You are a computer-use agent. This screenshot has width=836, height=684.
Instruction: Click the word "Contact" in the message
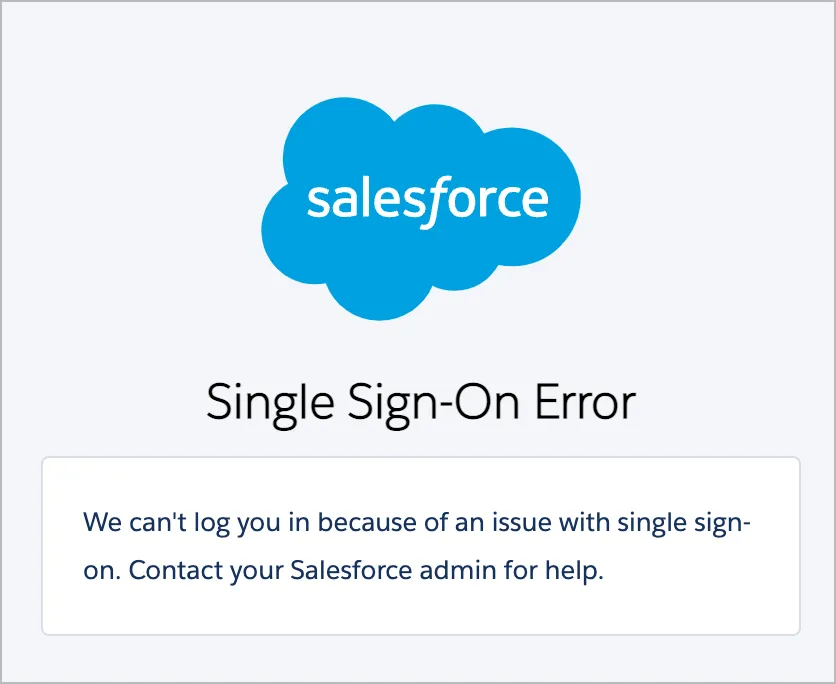pos(172,572)
